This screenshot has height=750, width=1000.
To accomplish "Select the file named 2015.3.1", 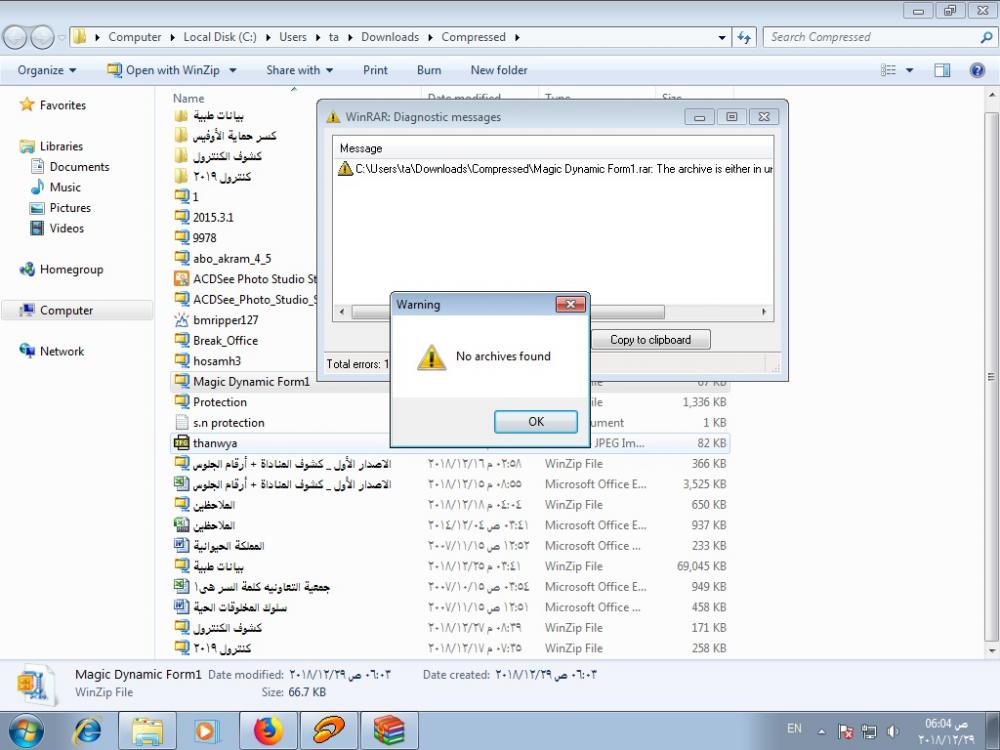I will 213,217.
